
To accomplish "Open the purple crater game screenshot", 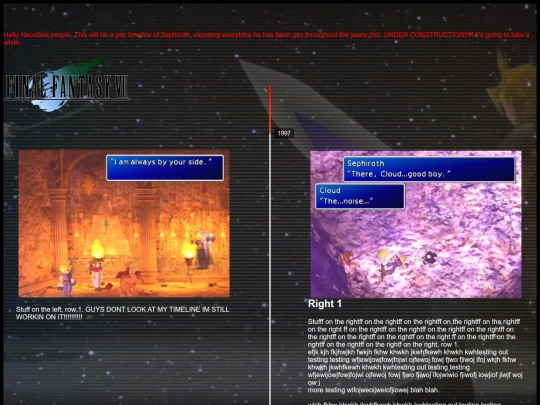I will point(416,224).
